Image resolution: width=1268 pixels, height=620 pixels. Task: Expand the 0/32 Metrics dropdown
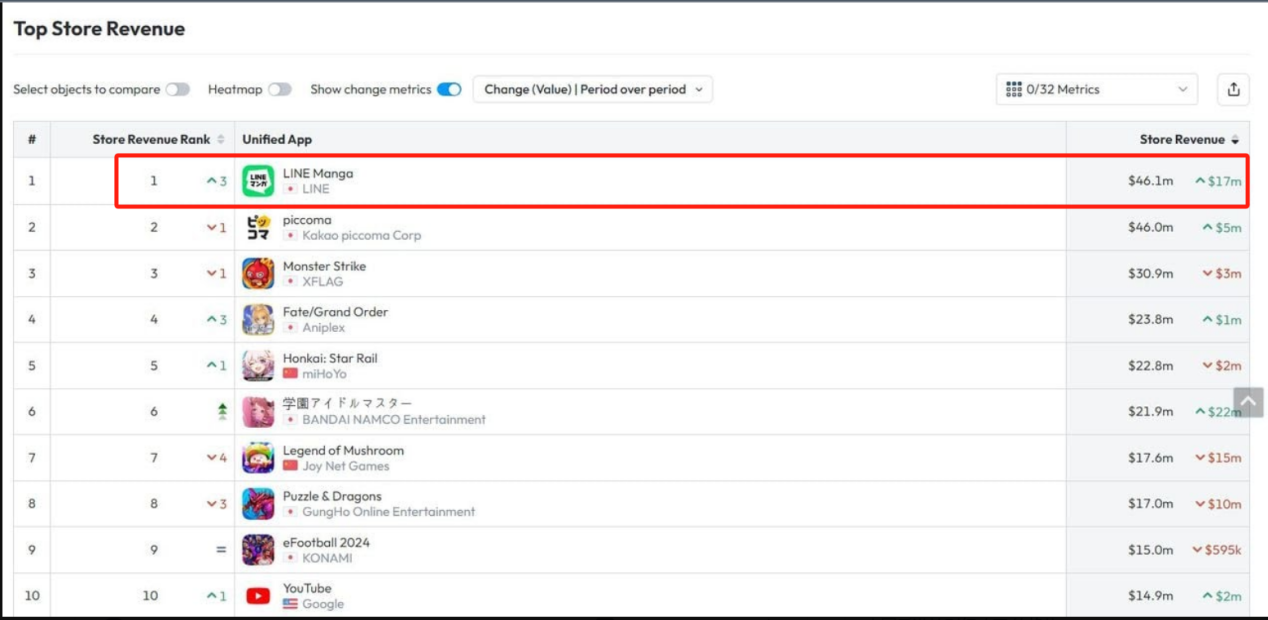pyautogui.click(x=1097, y=89)
